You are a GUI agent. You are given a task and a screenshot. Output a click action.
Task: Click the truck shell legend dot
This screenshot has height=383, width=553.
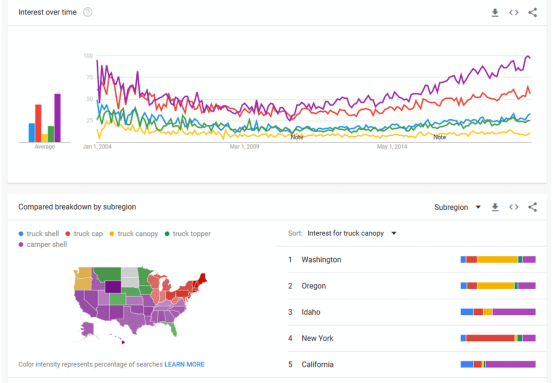(21, 233)
